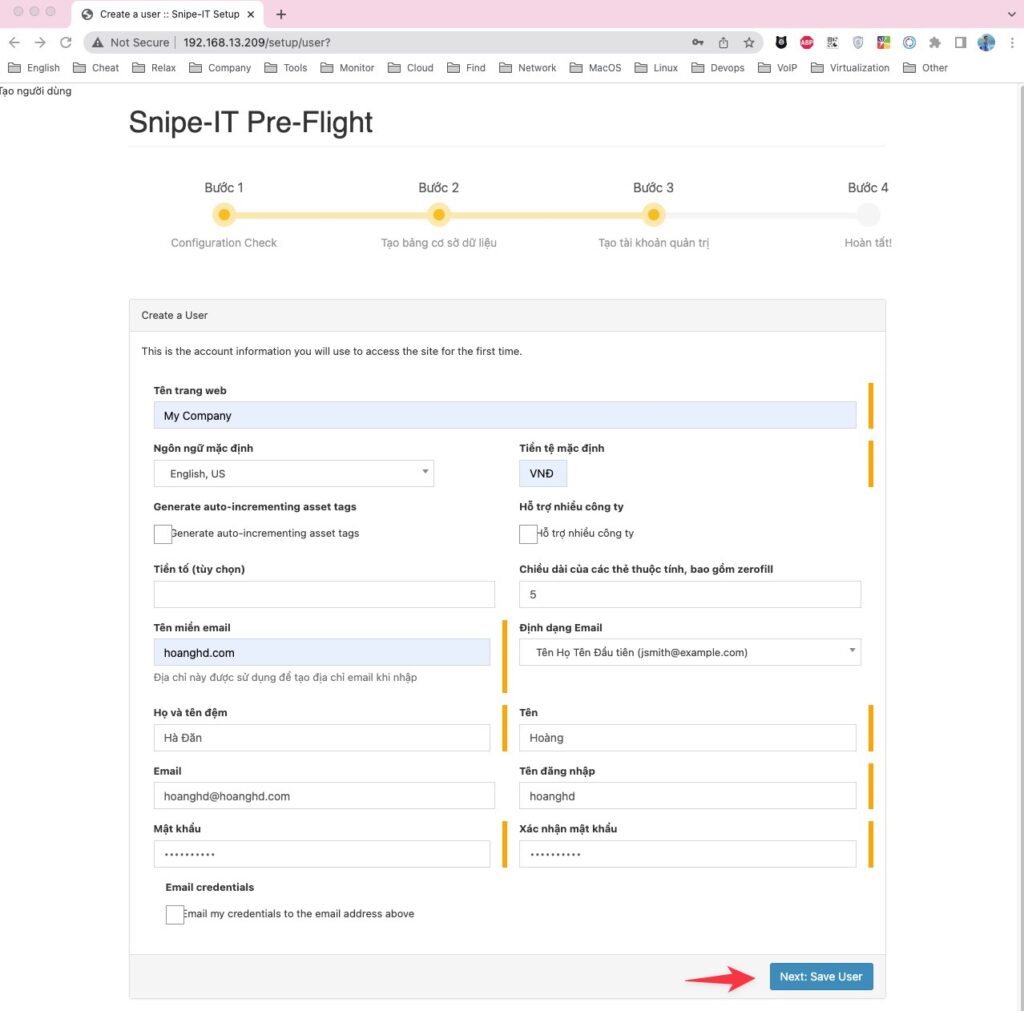Focus the Tên miền email field

(322, 652)
